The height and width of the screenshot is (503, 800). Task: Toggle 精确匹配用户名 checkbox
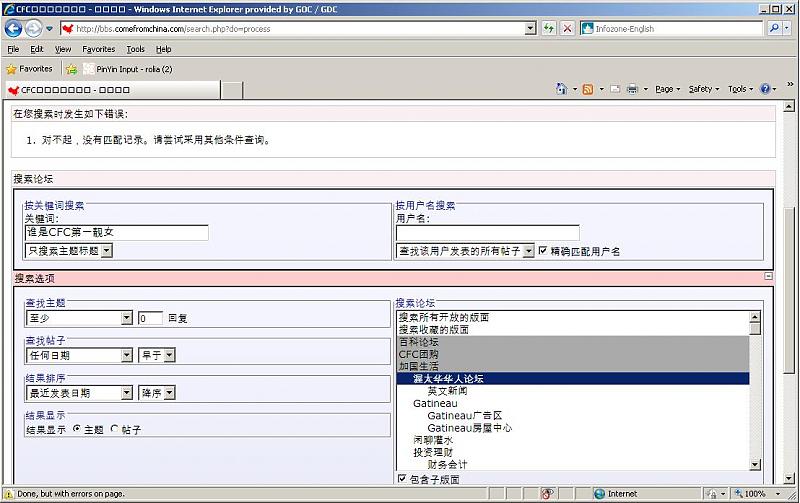click(543, 251)
